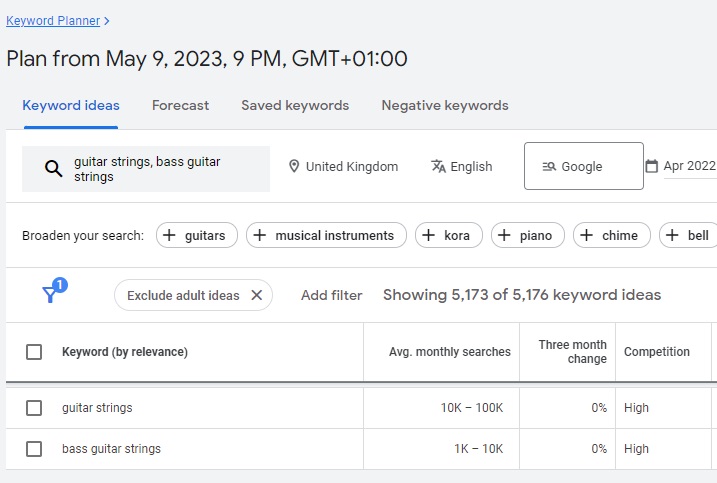Viewport: 717px width, 483px height.
Task: Click the language translate icon
Action: pyautogui.click(x=438, y=166)
